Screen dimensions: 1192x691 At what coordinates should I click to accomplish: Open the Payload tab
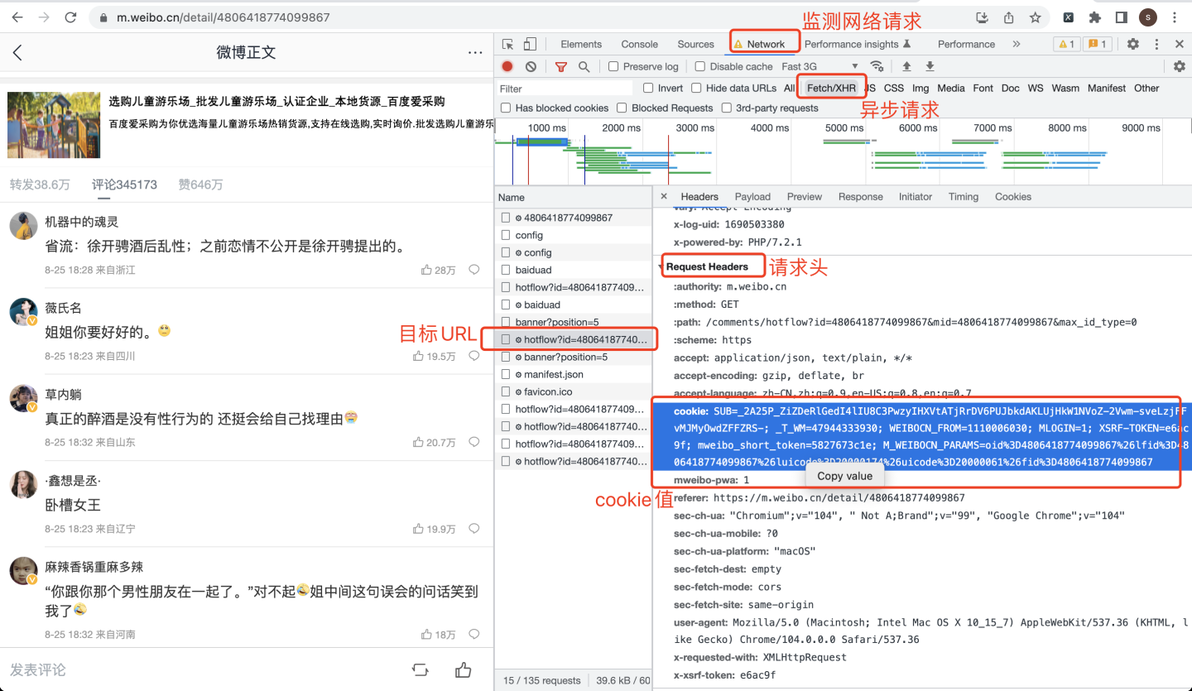coord(753,197)
